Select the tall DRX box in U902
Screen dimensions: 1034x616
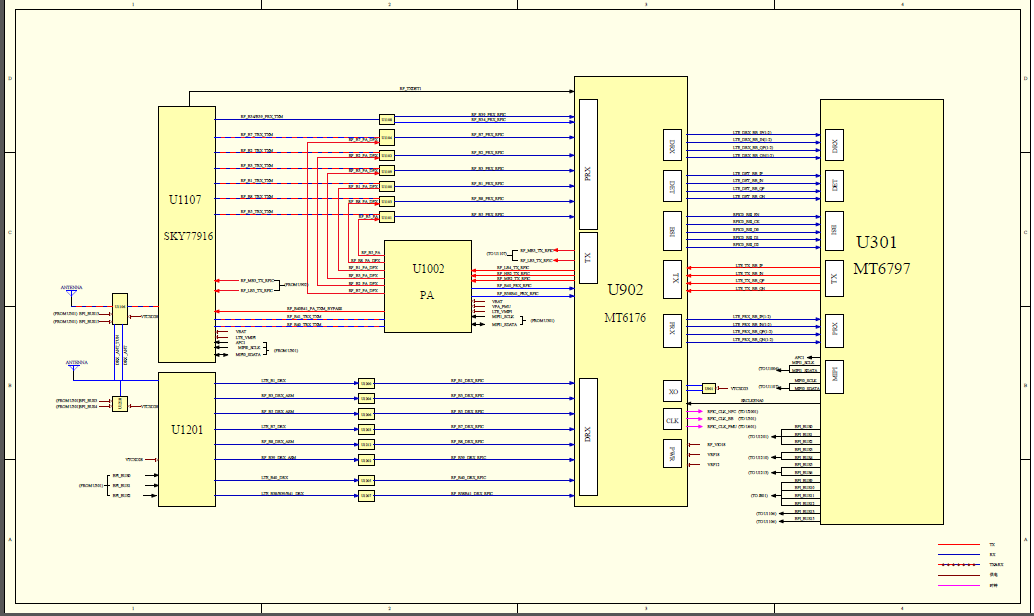click(x=588, y=437)
